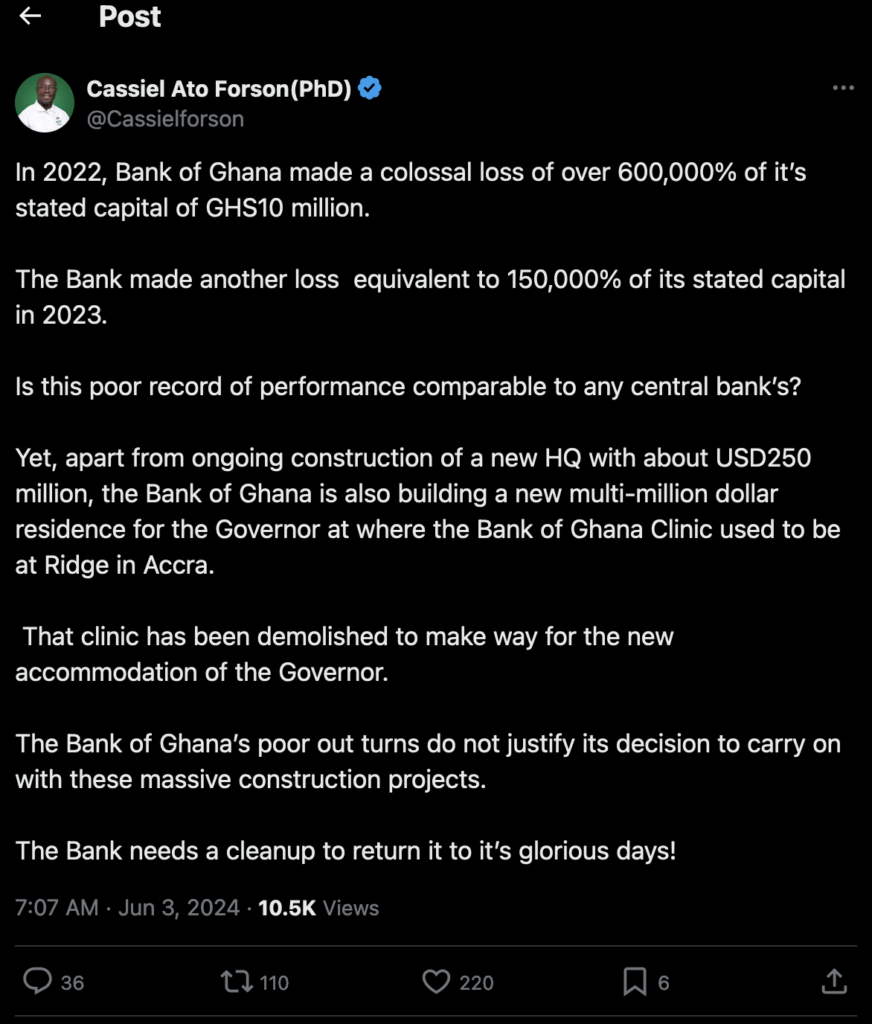Go back using the left arrow
The image size is (872, 1024).
click(30, 17)
